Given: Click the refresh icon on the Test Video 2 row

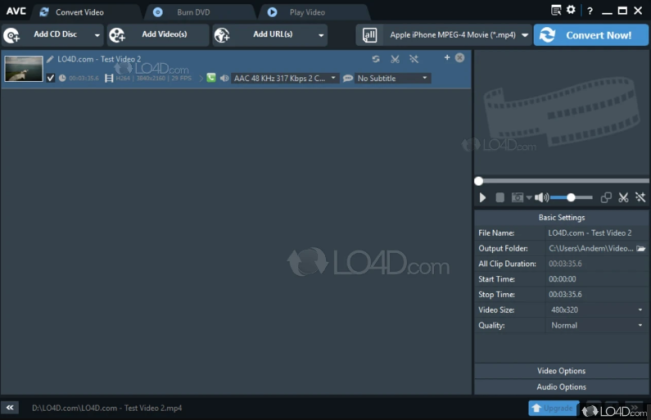Looking at the screenshot, I should [x=376, y=59].
